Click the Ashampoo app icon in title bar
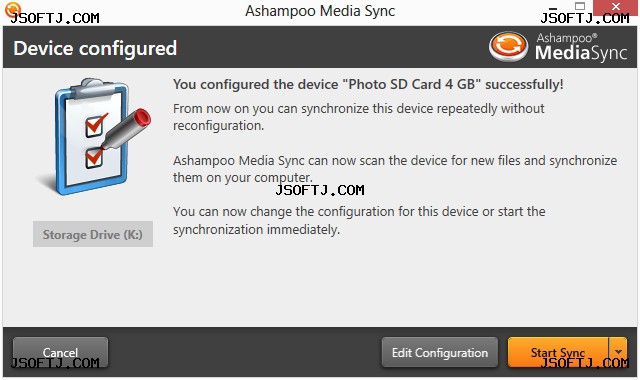The height and width of the screenshot is (380, 640). [13, 9]
